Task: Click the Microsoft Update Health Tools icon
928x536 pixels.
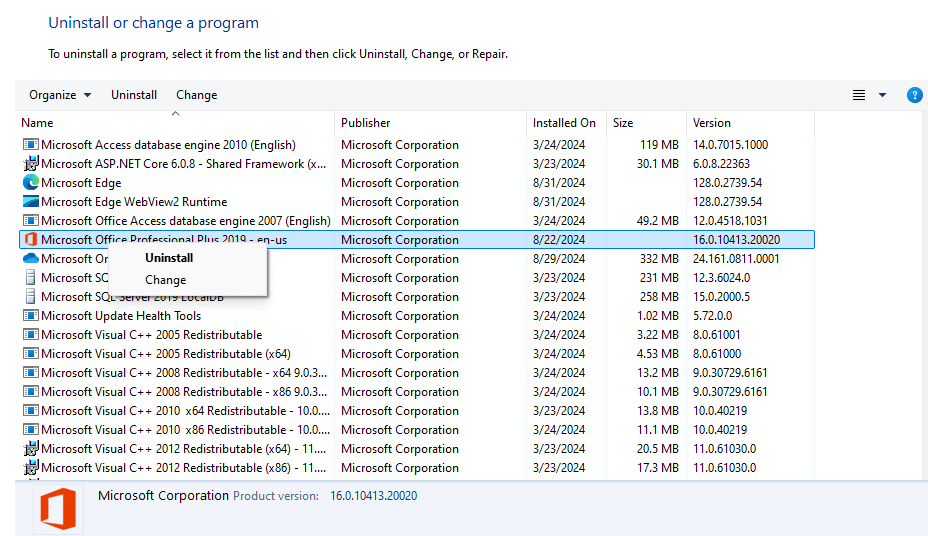Action: (x=31, y=315)
